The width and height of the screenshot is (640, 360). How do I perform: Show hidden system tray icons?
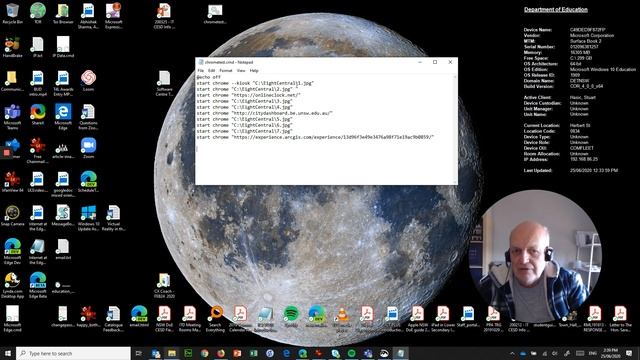[512, 353]
